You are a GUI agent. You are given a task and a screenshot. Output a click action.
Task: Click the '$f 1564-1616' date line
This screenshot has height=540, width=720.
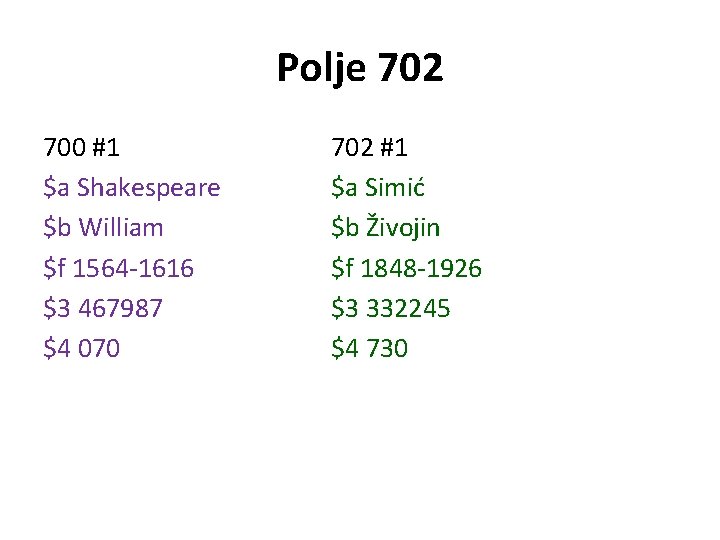118,268
